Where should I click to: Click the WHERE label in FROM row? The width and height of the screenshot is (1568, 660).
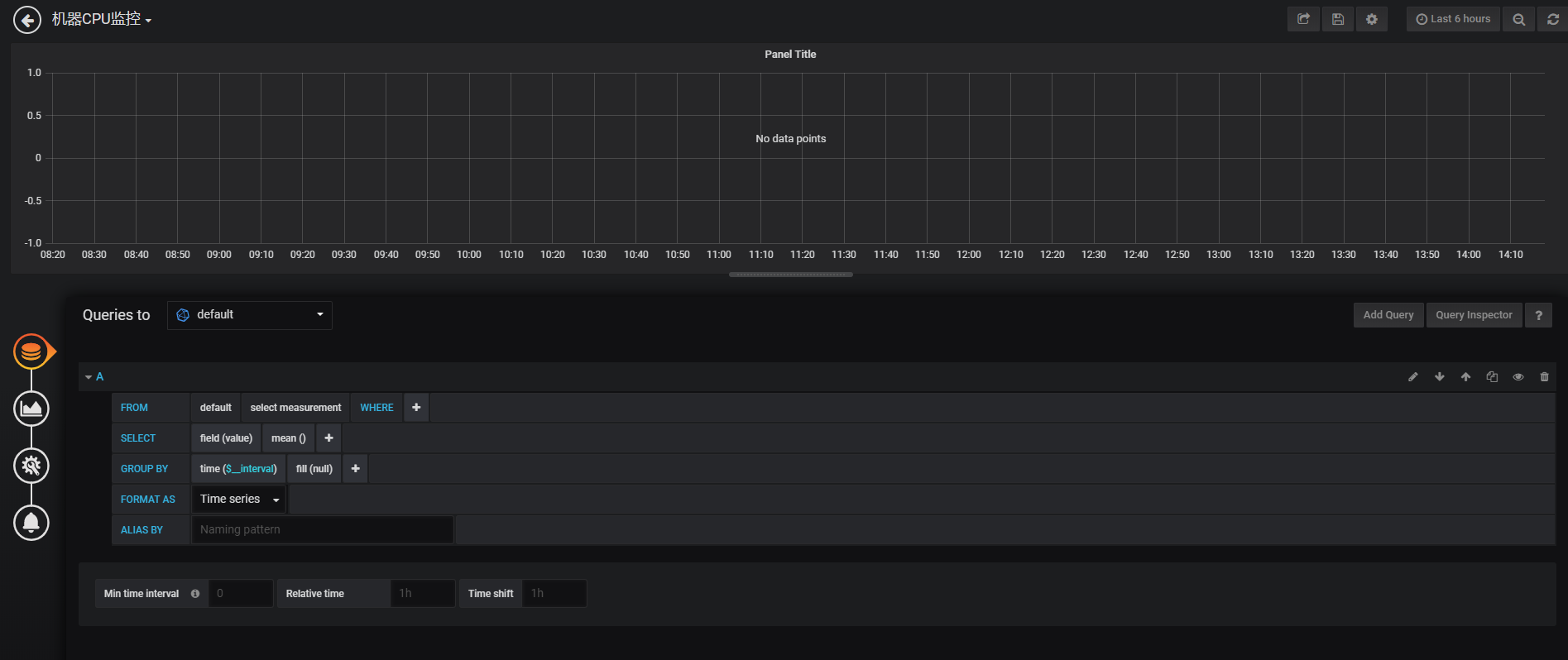click(376, 408)
